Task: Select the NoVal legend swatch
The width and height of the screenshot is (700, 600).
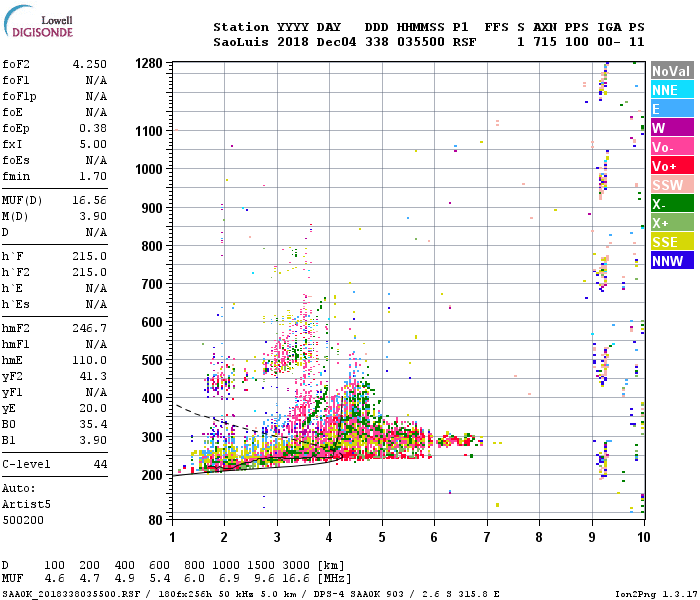Action: 672,71
